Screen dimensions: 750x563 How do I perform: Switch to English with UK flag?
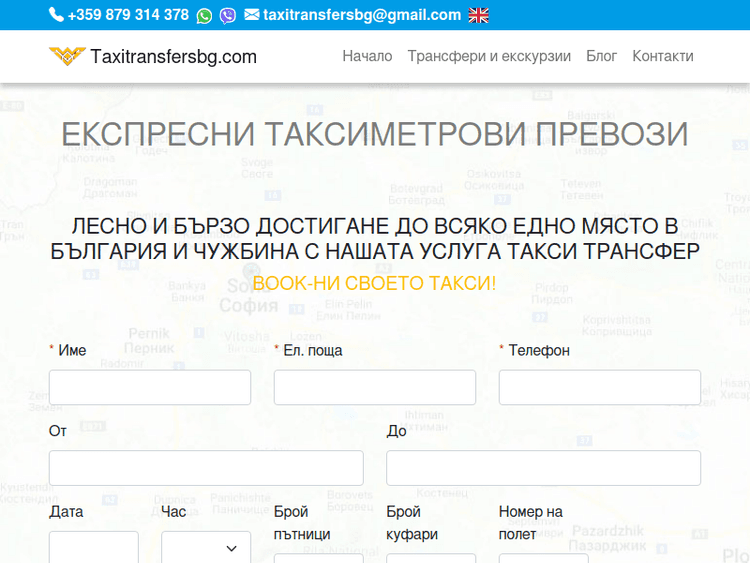tap(479, 15)
